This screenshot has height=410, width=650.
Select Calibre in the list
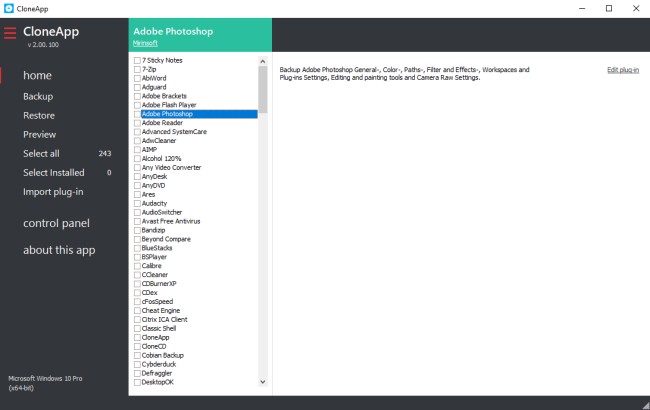(152, 266)
